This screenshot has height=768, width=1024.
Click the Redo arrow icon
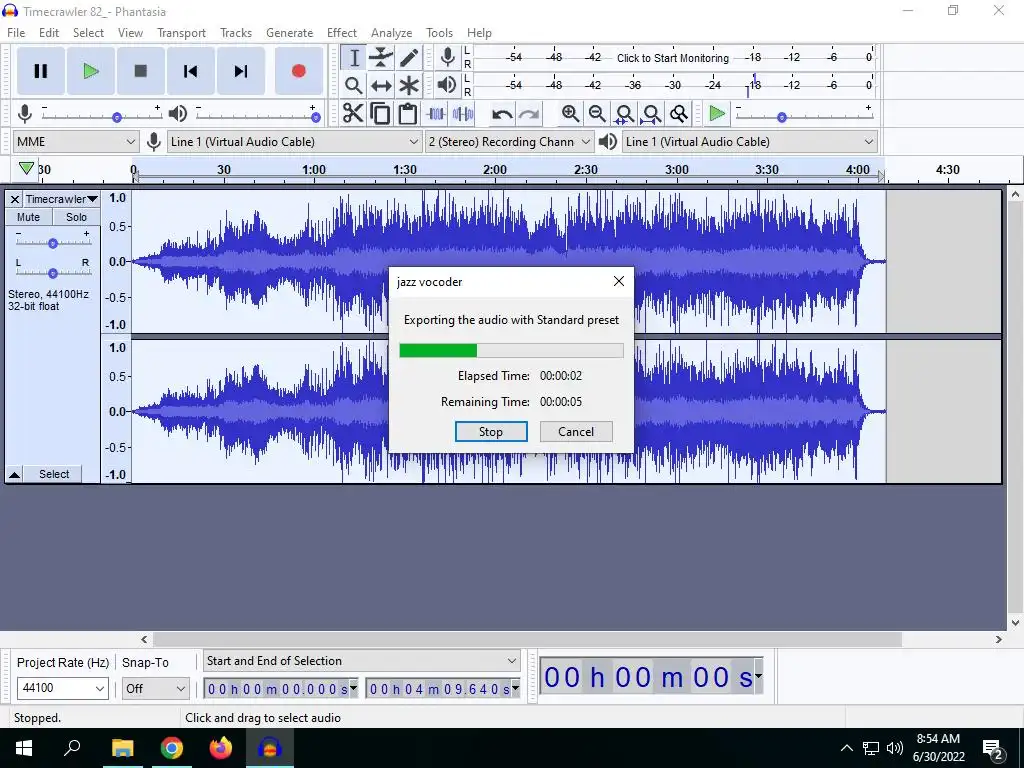coord(529,114)
